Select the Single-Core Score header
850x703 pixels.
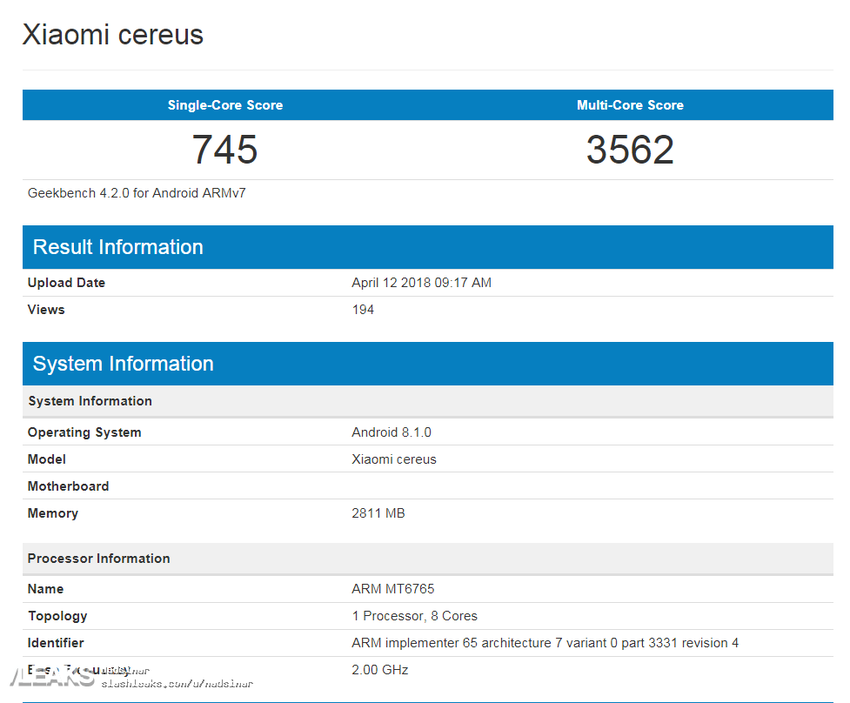(224, 105)
